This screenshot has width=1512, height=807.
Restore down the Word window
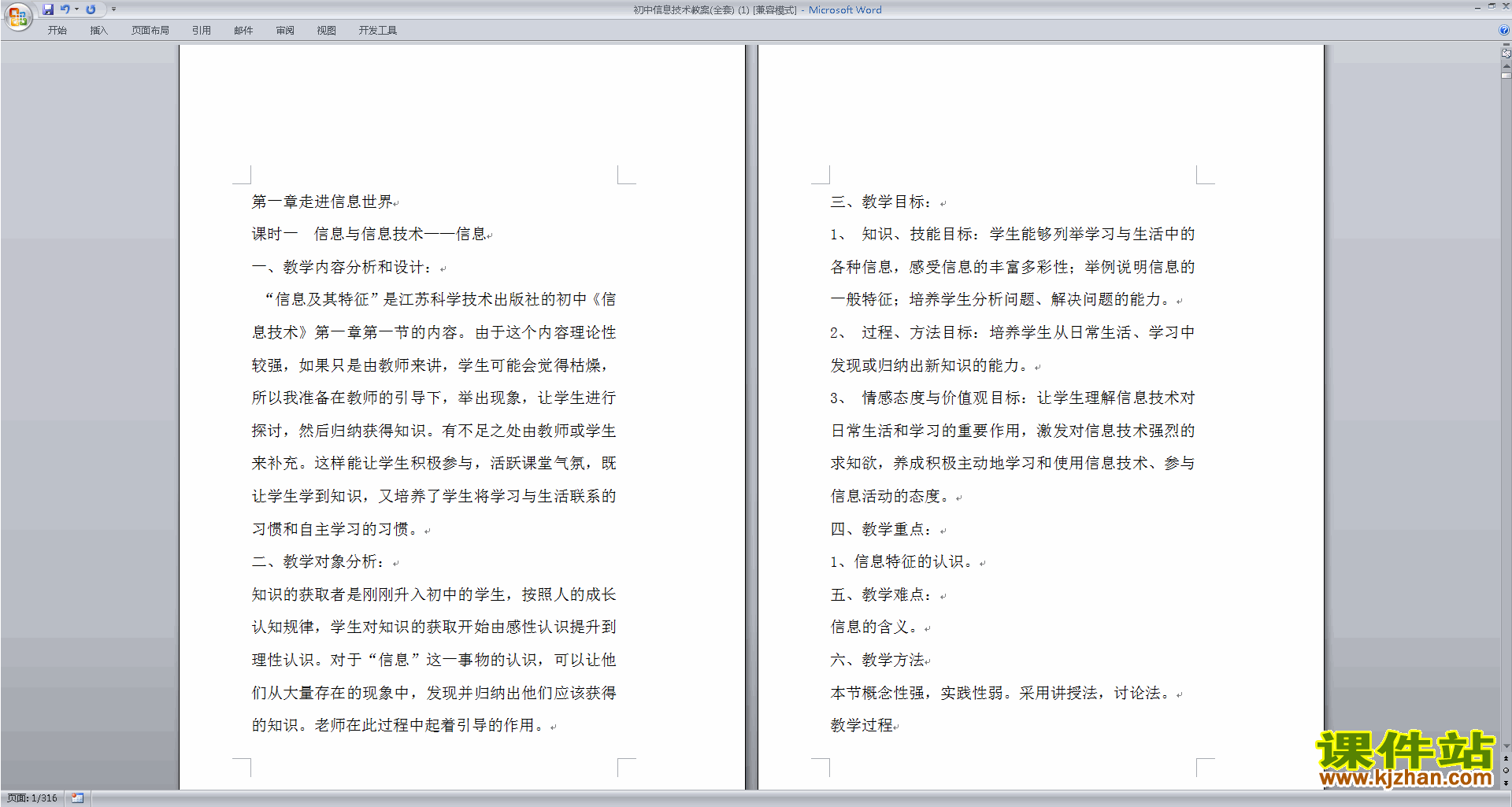[1492, 6]
